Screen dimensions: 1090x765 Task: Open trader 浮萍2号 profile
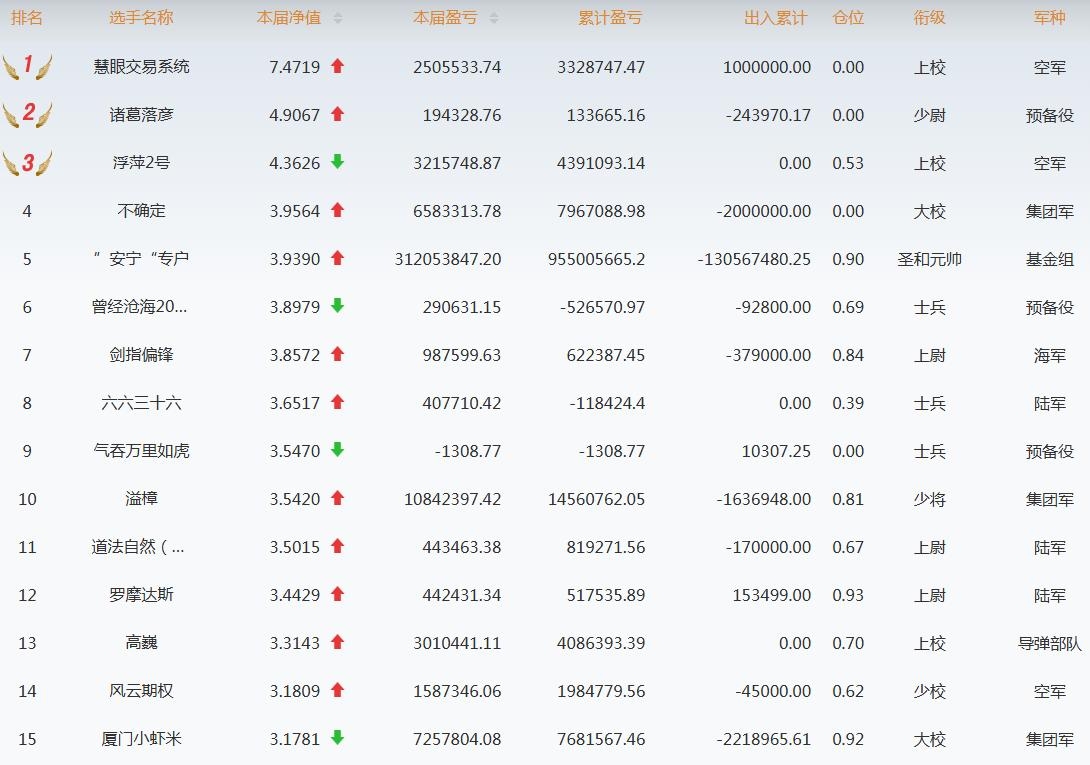pos(141,163)
